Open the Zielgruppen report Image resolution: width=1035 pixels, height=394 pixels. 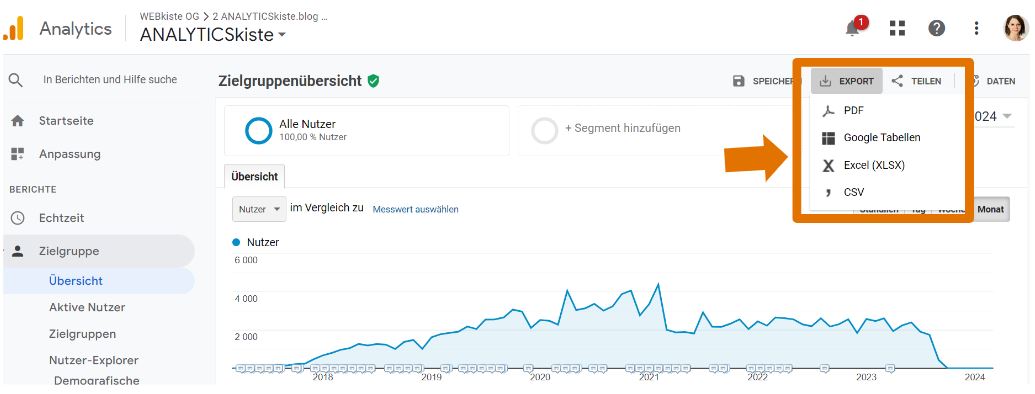pyautogui.click(x=83, y=334)
